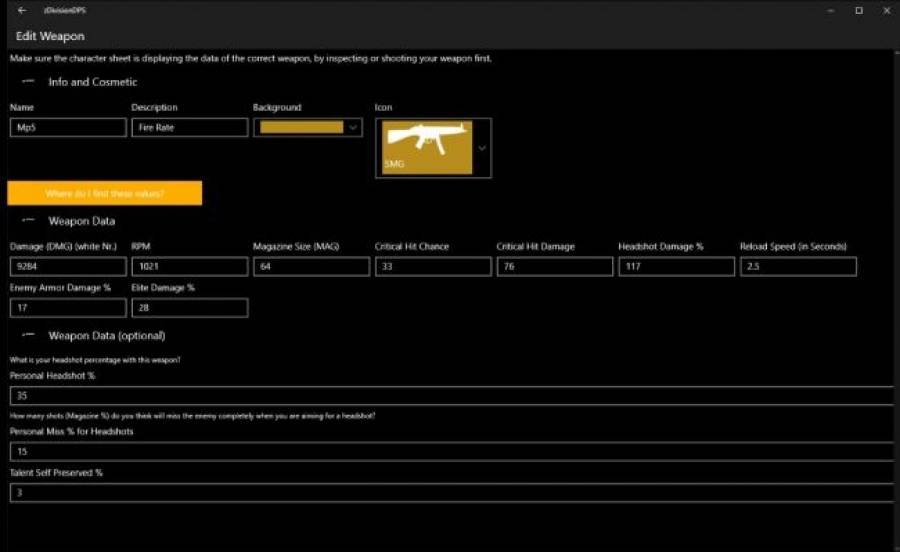Collapse the Weapon Data (optional) section

pyautogui.click(x=28, y=336)
